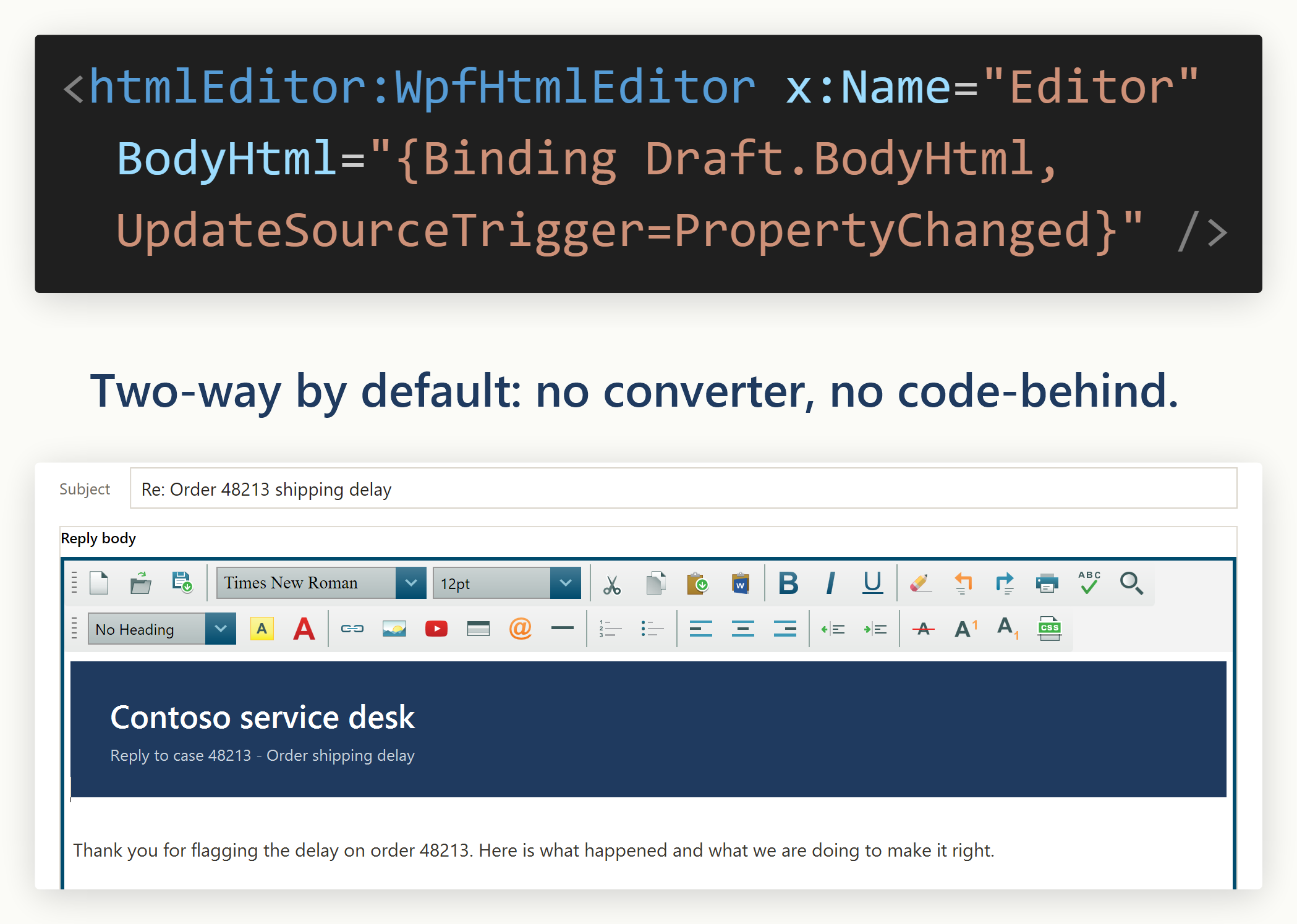Click the Superscript icon

click(x=966, y=629)
